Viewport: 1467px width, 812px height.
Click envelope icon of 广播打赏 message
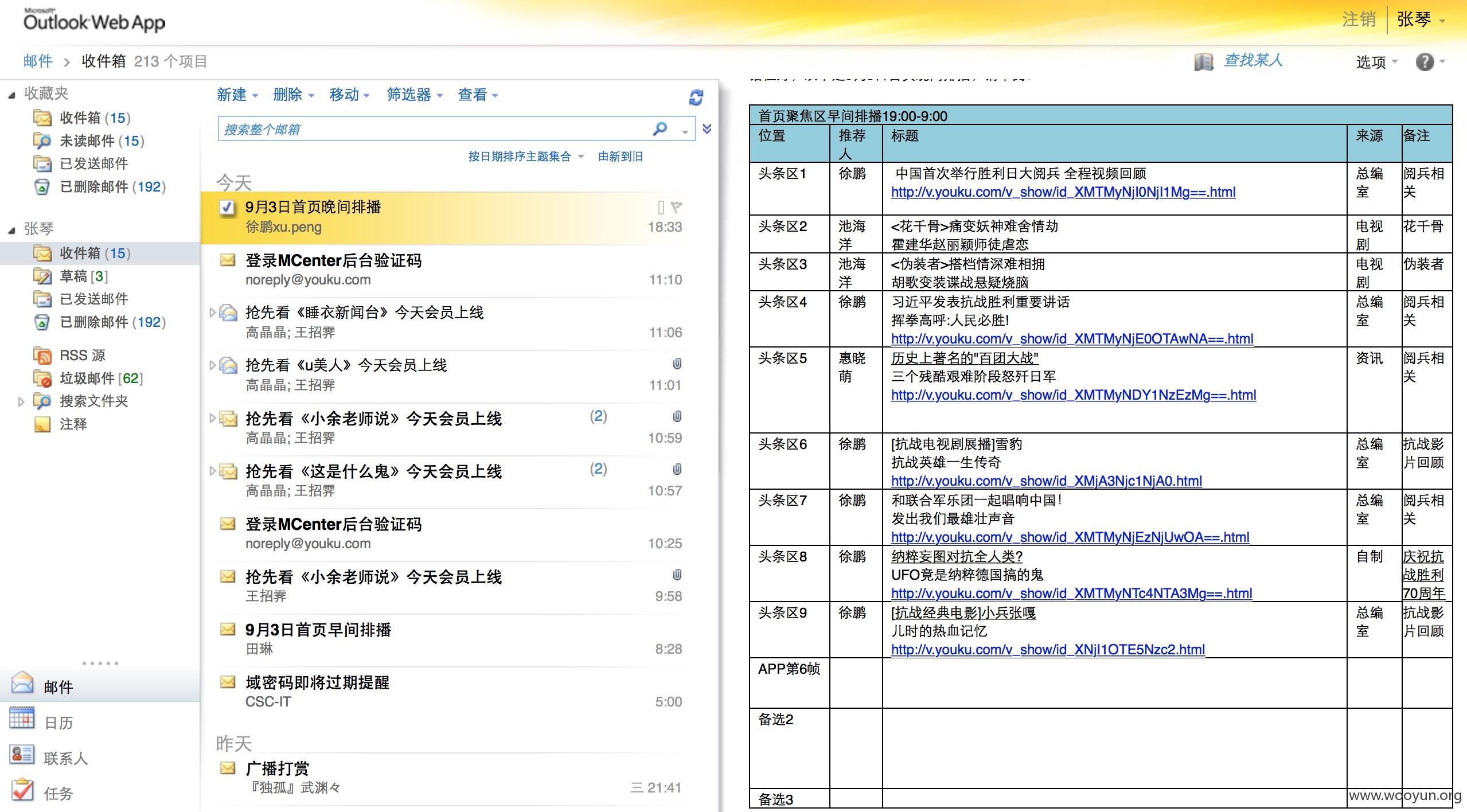[x=228, y=767]
